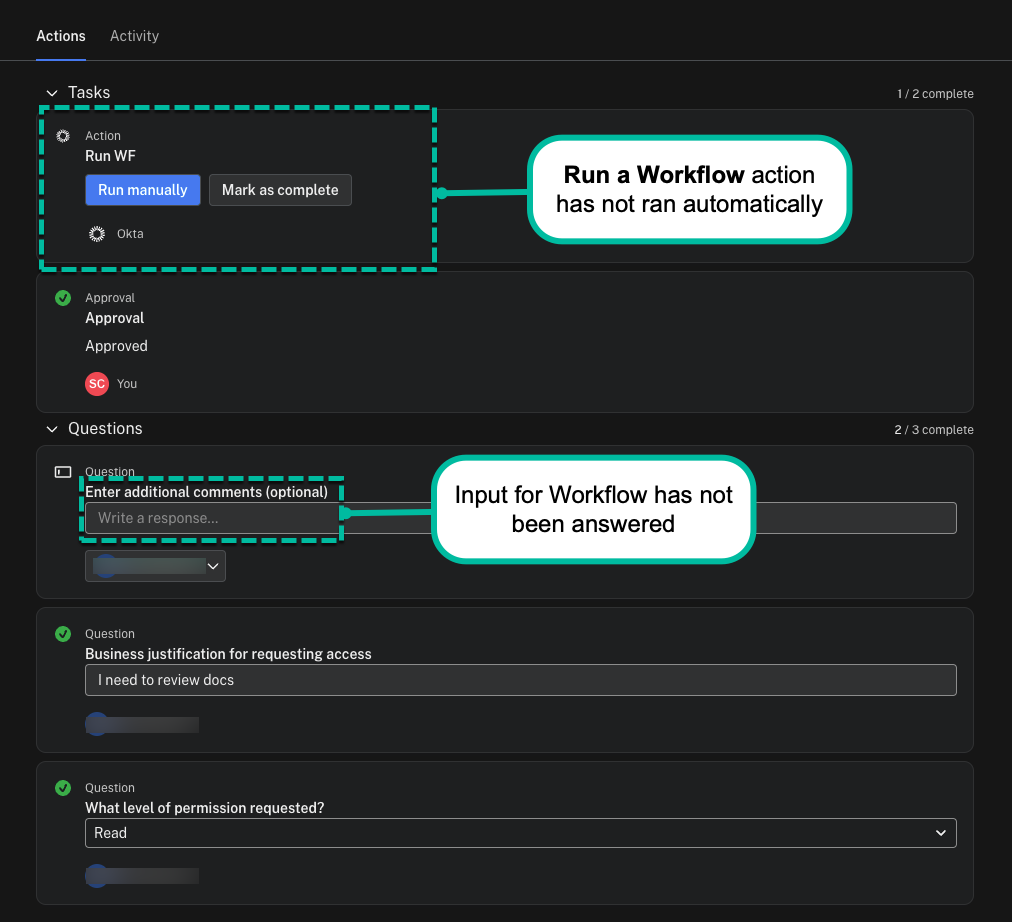Click the Question input icon next to comments question
The image size is (1012, 922).
tap(63, 471)
